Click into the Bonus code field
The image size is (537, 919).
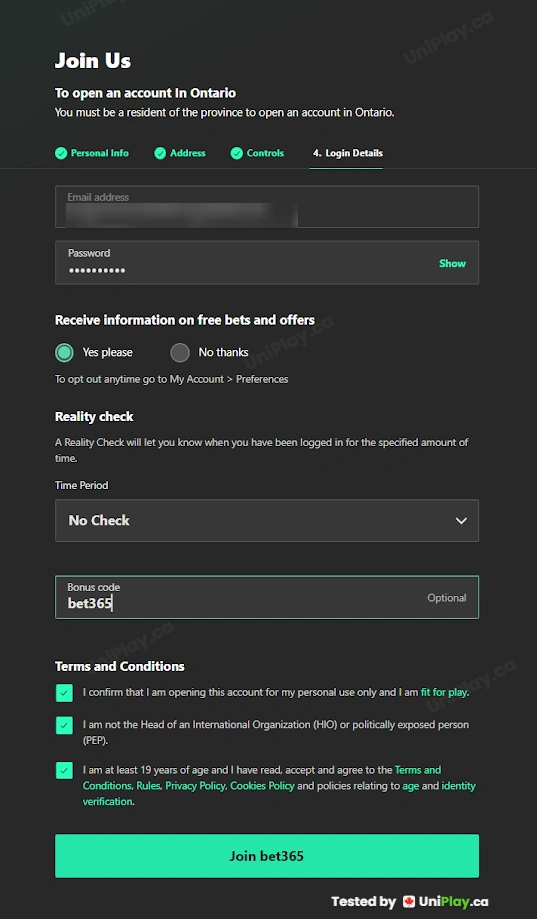267,597
